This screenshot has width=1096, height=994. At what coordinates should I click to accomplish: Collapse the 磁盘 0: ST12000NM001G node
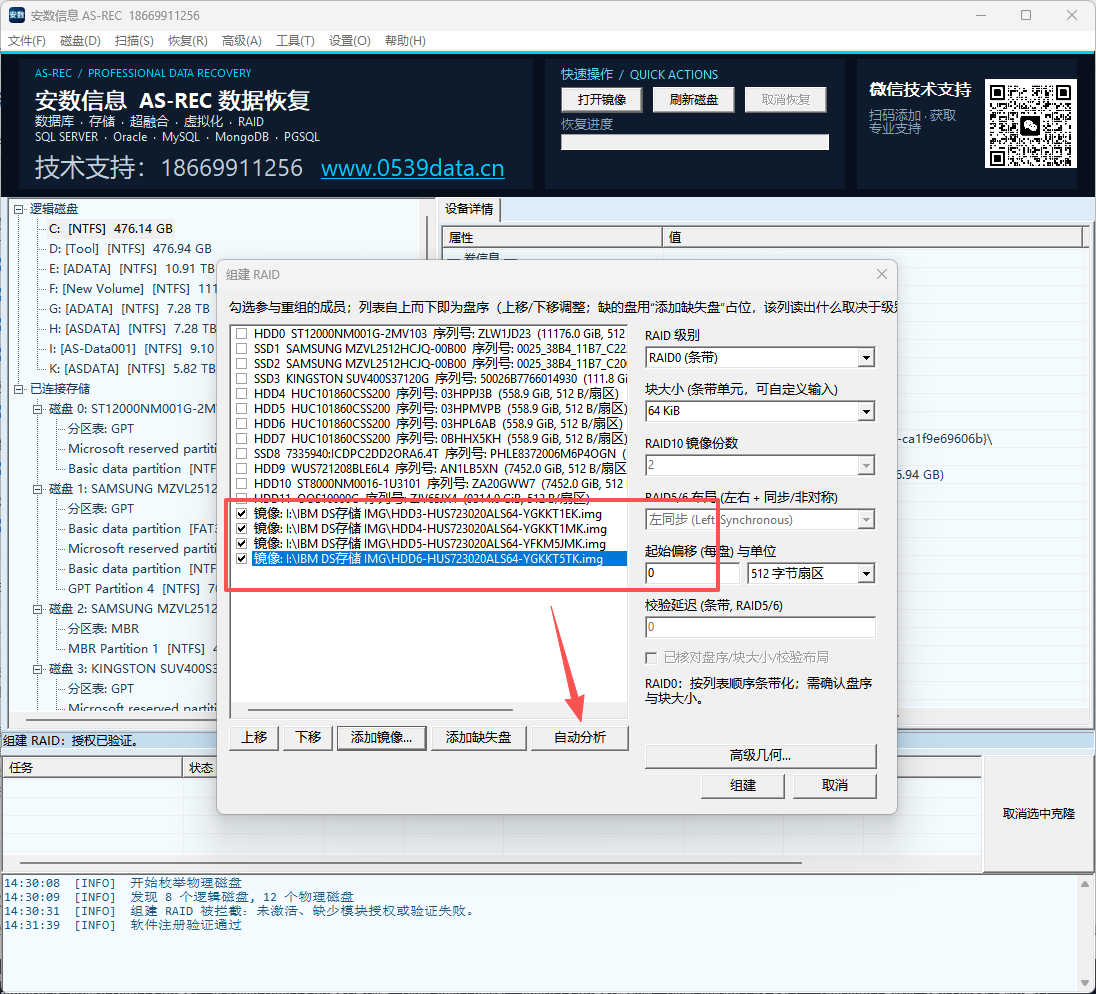coord(38,409)
